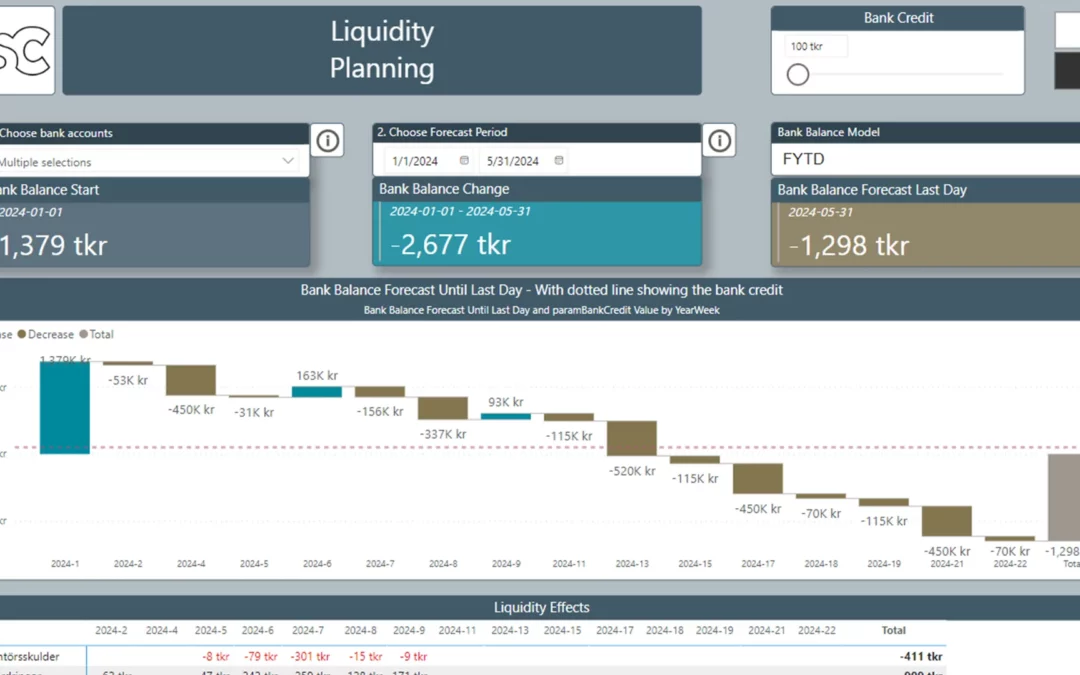The image size is (1080, 675).
Task: Click the SC company logo
Action: click(x=24, y=50)
